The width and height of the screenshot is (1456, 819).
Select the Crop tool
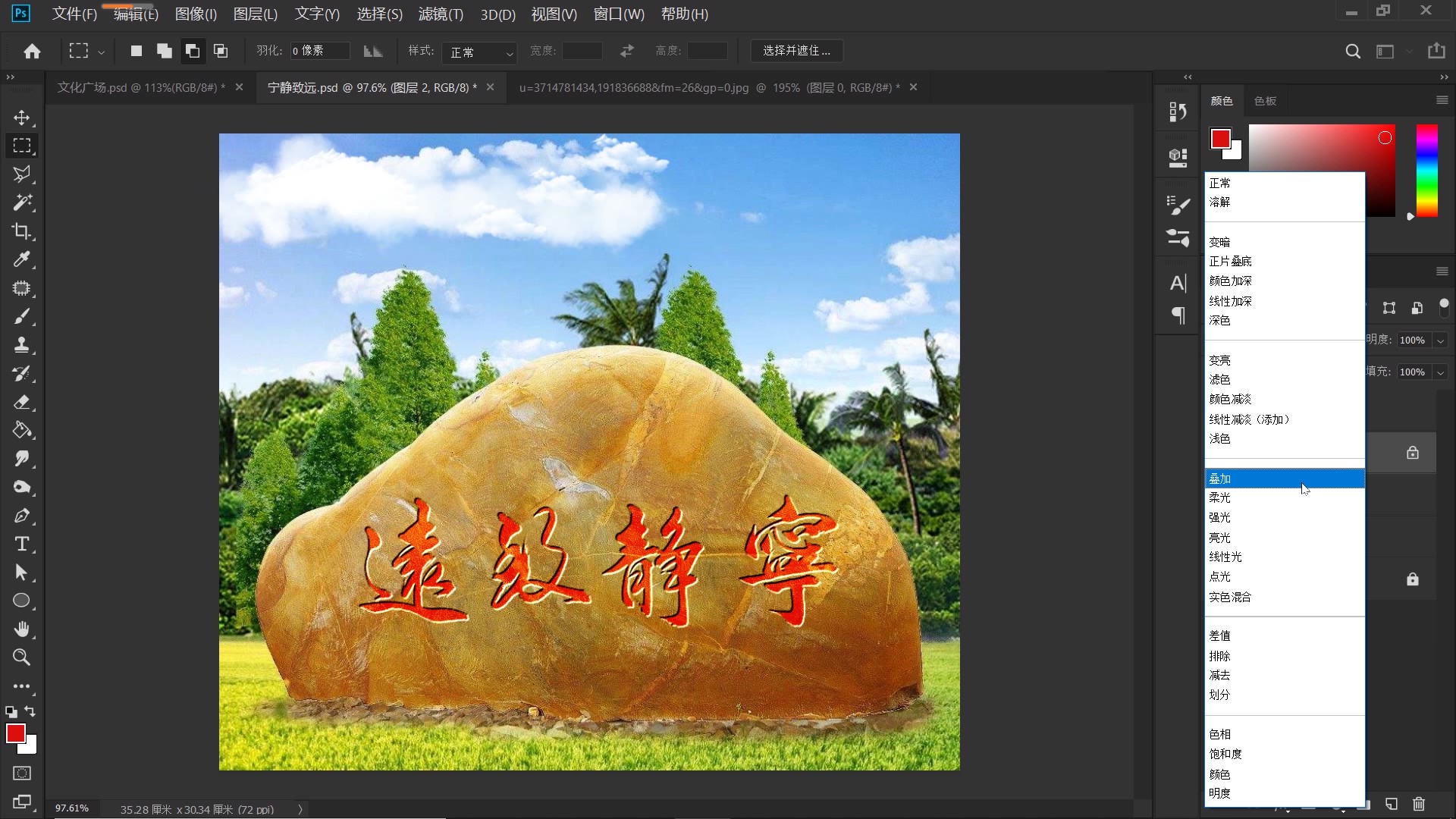pos(22,231)
